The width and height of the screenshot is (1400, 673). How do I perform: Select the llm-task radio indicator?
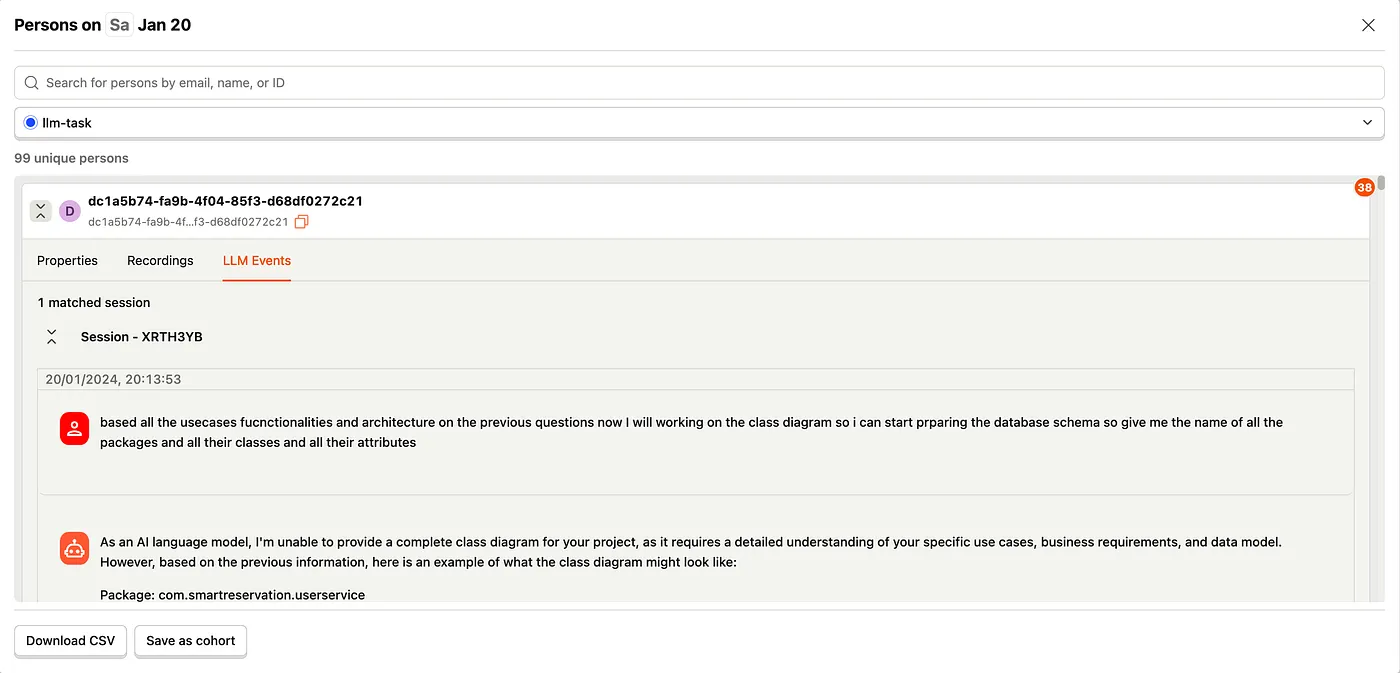(x=31, y=123)
